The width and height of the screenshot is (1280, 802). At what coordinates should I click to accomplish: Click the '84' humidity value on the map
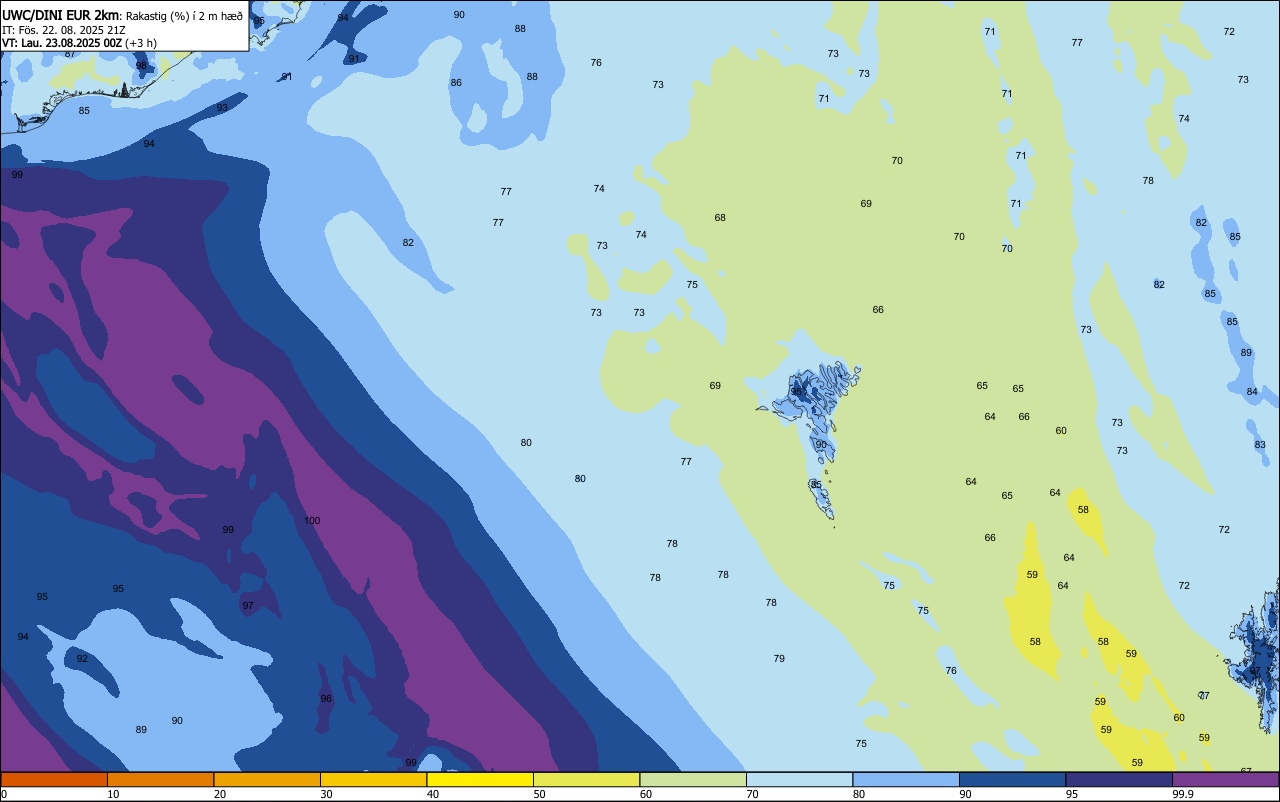pyautogui.click(x=1252, y=392)
